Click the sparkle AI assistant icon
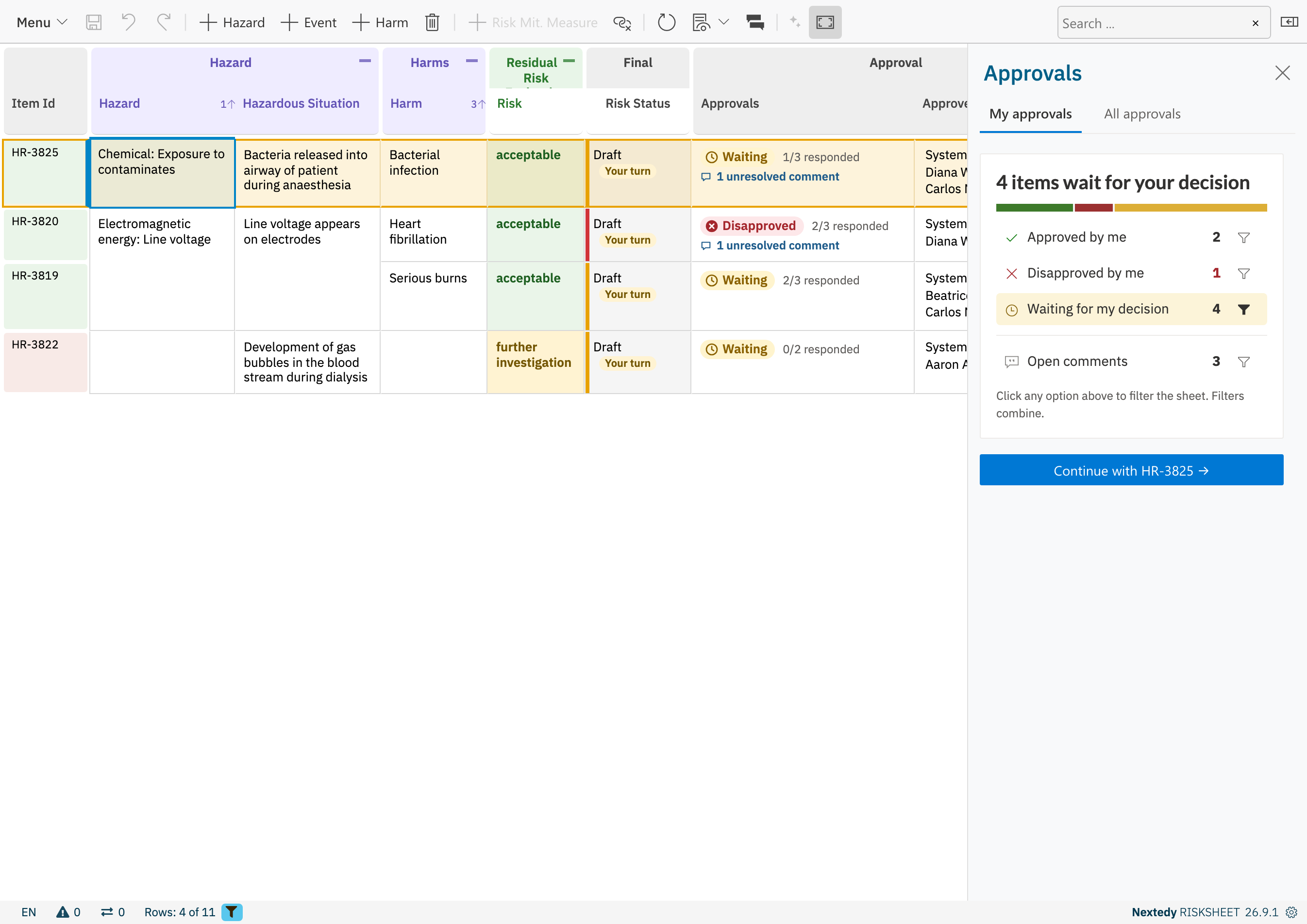1307x924 pixels. 795,23
